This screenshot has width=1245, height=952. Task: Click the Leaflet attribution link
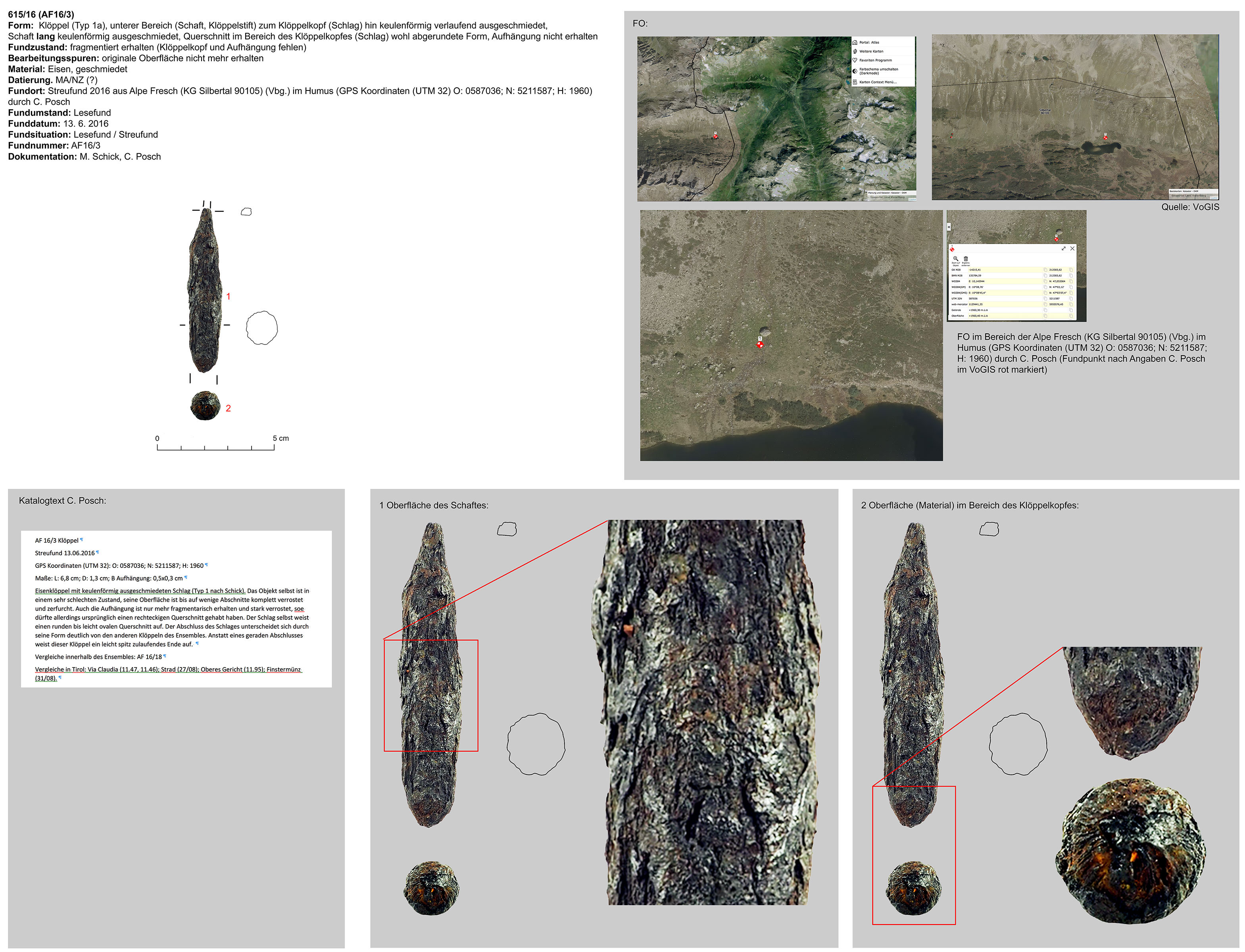click(913, 200)
